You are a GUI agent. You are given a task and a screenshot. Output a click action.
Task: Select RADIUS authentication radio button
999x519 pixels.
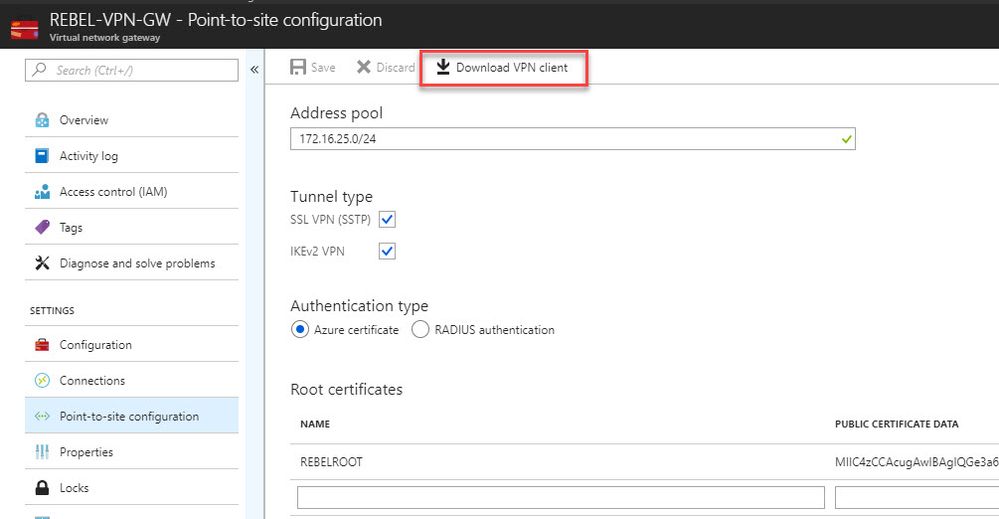pyautogui.click(x=420, y=330)
